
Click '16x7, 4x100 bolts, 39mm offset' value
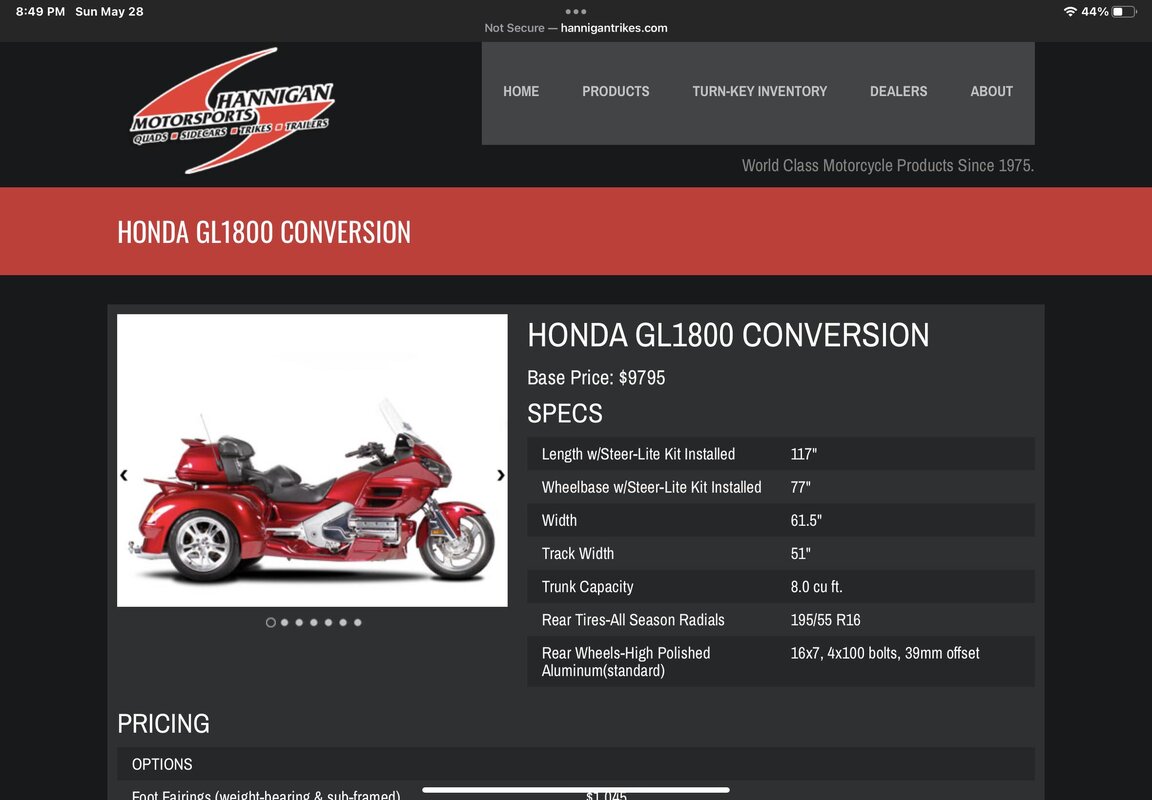point(885,653)
